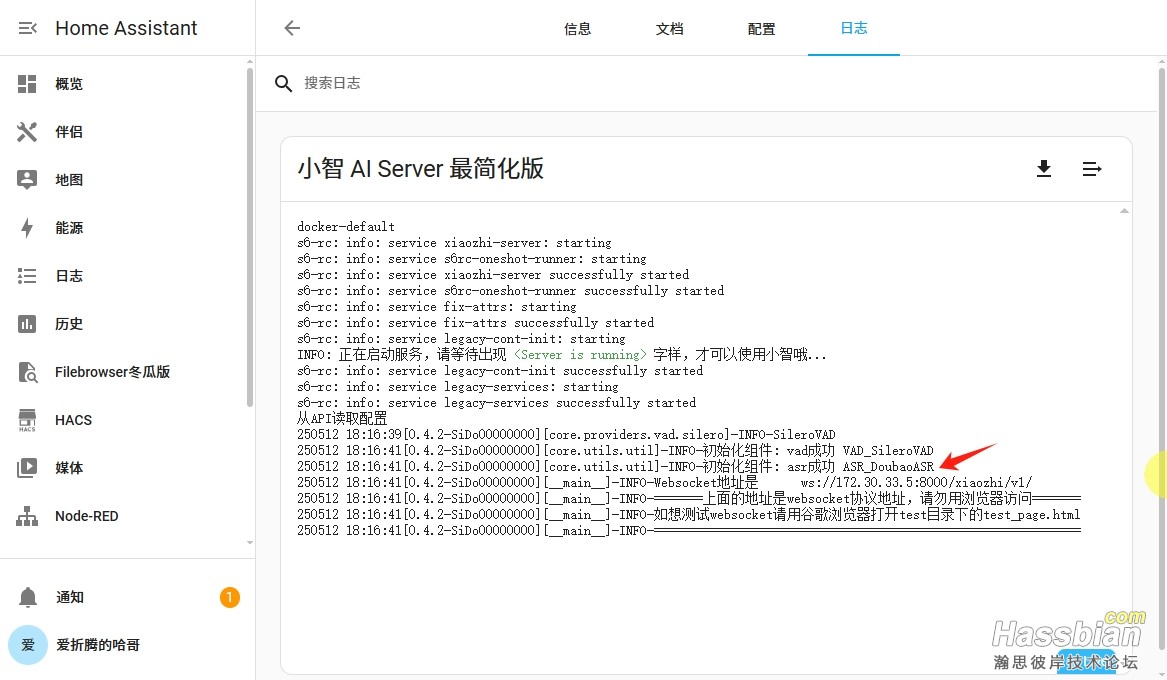
Task: Open the Node-RED network icon
Action: click(27, 516)
